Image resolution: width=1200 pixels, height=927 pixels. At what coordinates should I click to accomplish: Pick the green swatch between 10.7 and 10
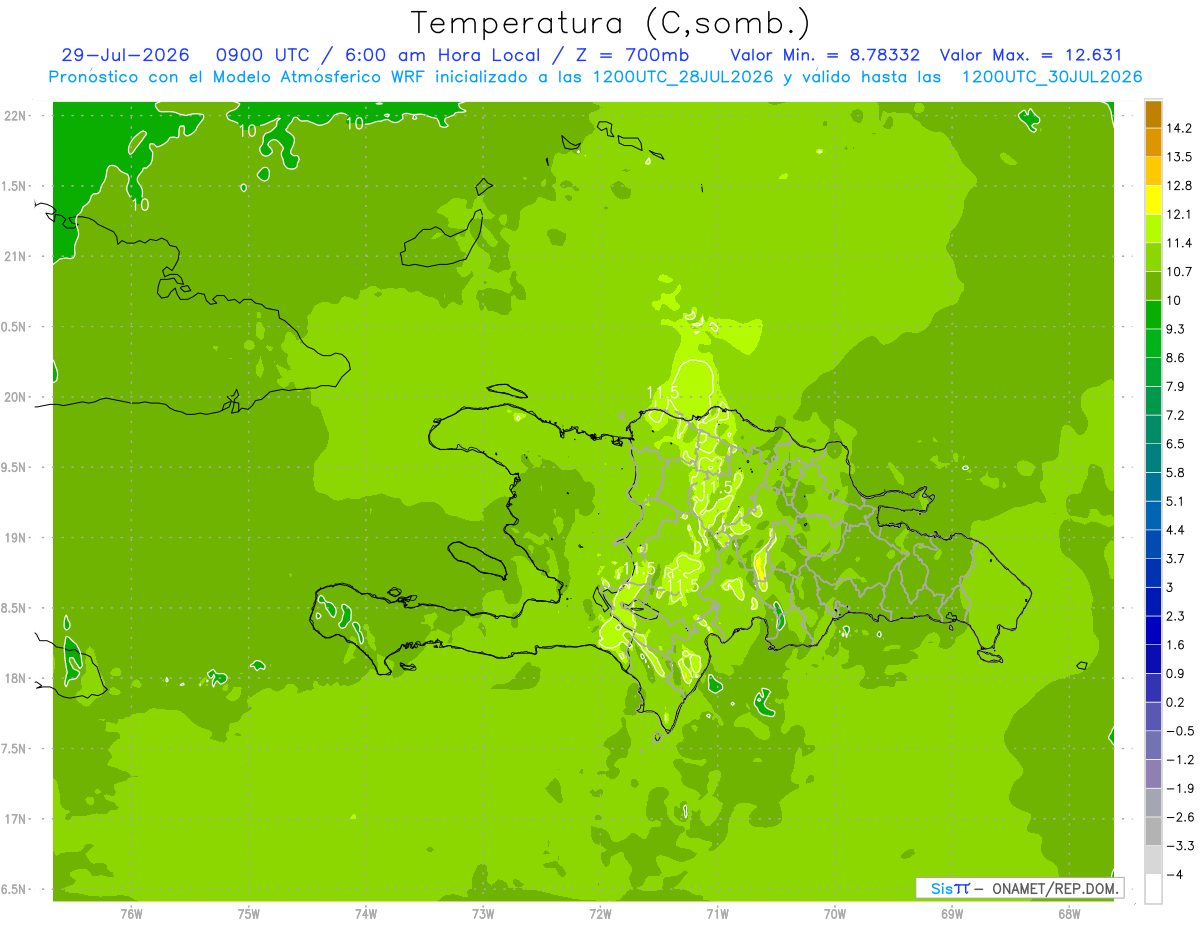click(x=1153, y=286)
